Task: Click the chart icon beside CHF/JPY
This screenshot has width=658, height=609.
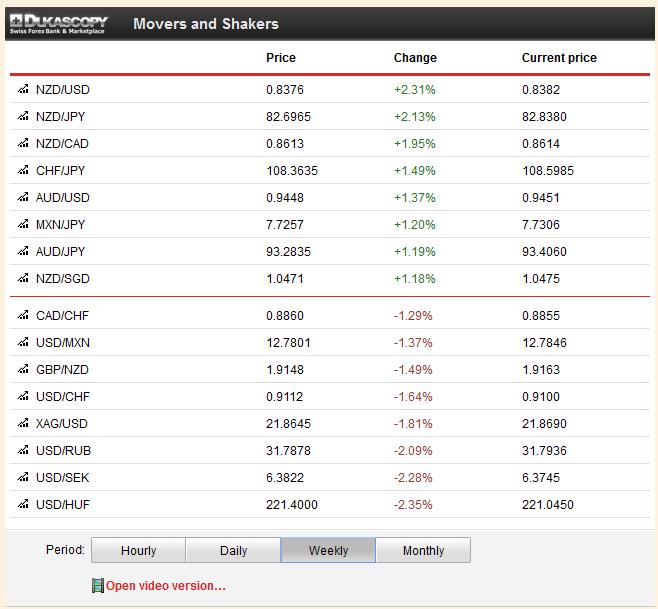Action: click(23, 170)
